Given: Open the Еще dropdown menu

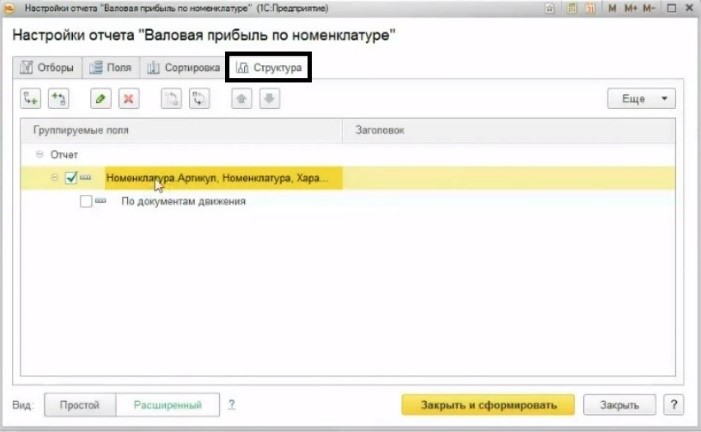Looking at the screenshot, I should tap(641, 99).
